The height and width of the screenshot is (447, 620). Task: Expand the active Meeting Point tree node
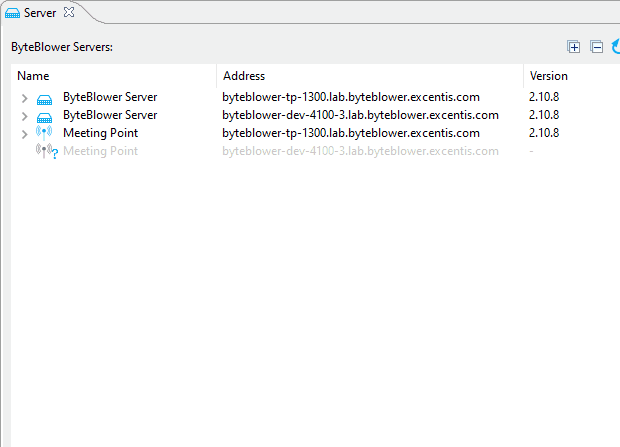pos(25,133)
